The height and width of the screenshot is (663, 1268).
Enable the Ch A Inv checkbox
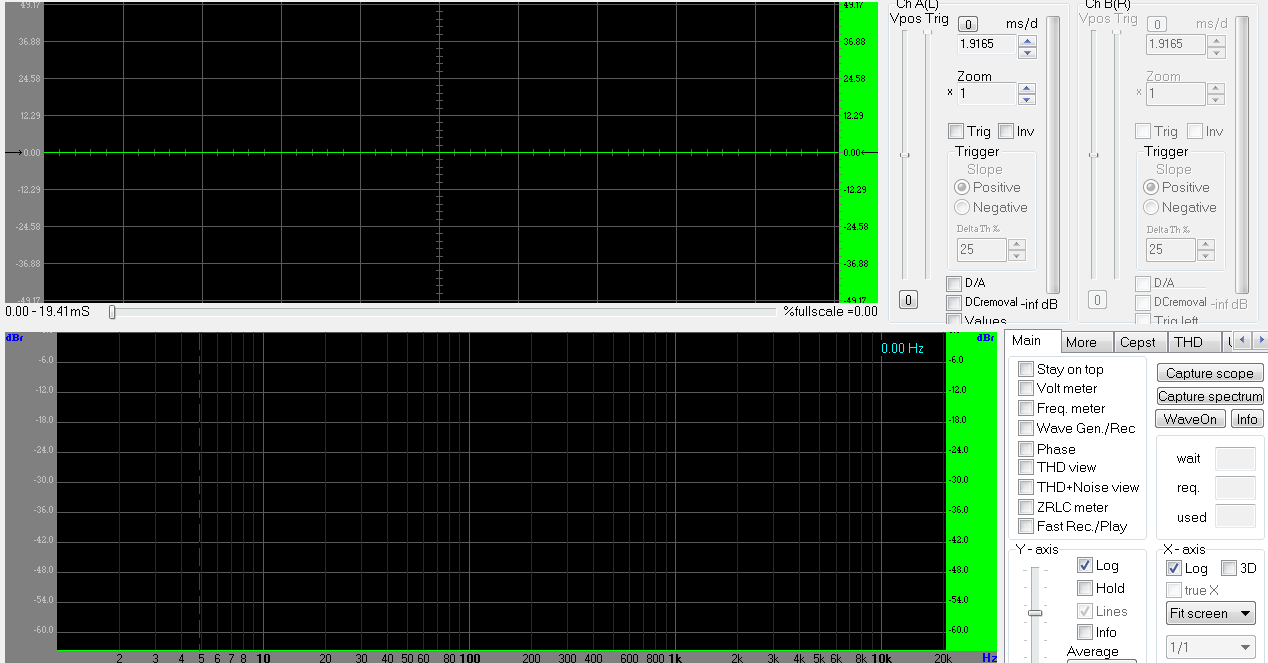[x=1006, y=131]
